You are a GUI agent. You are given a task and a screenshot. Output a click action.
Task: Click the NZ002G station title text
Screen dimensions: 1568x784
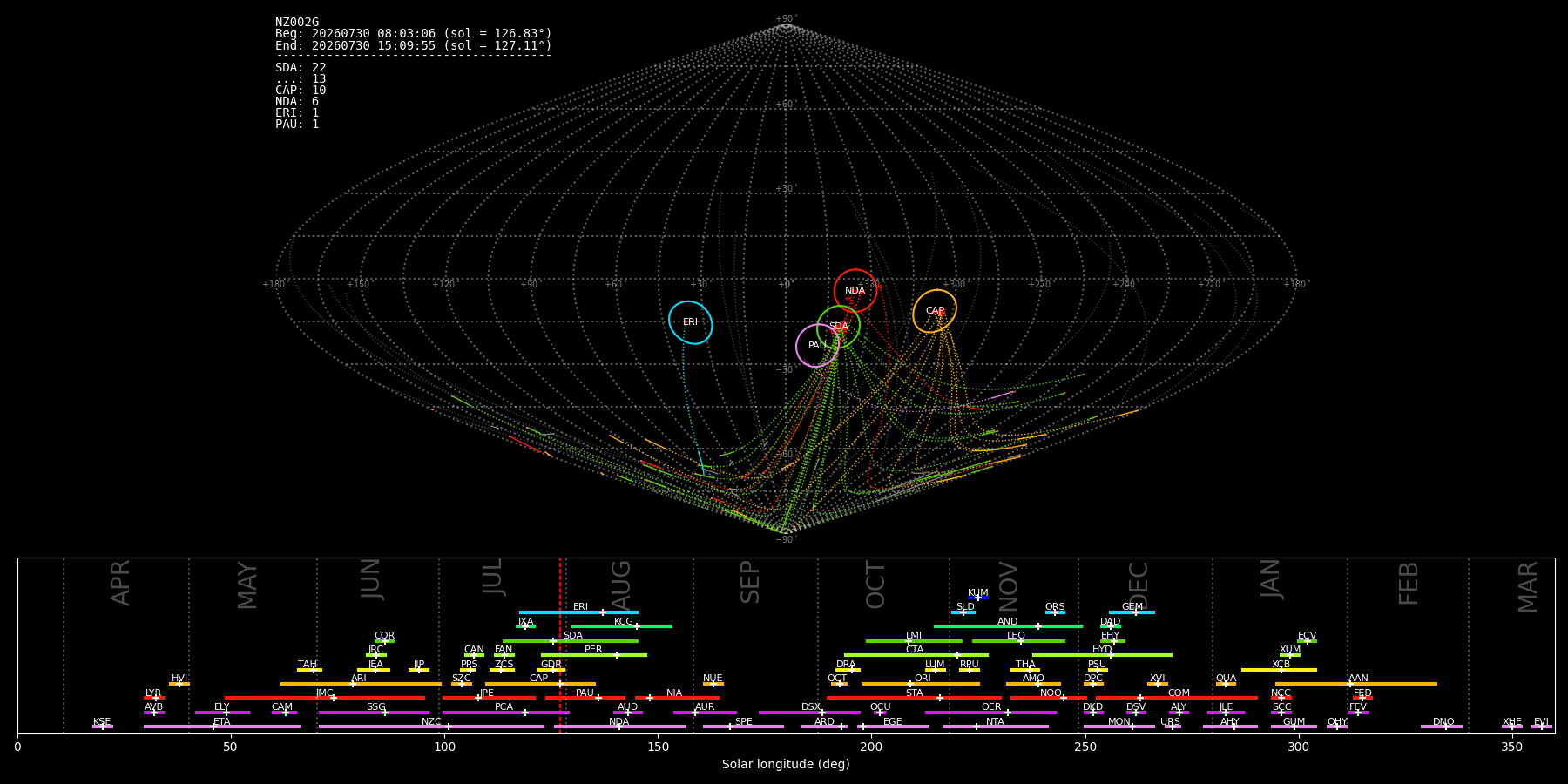tap(297, 23)
